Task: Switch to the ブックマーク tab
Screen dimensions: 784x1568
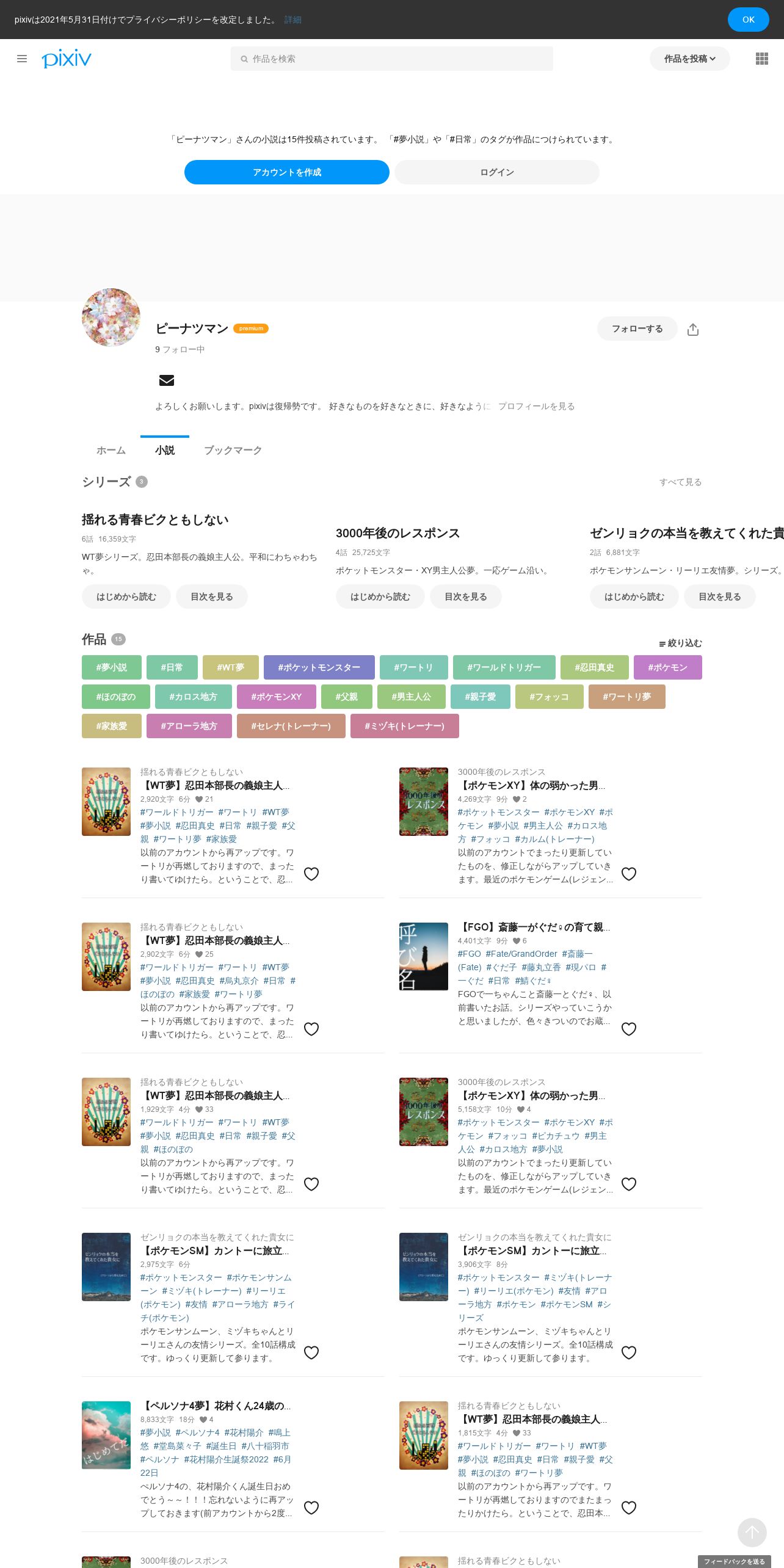Action: (233, 450)
